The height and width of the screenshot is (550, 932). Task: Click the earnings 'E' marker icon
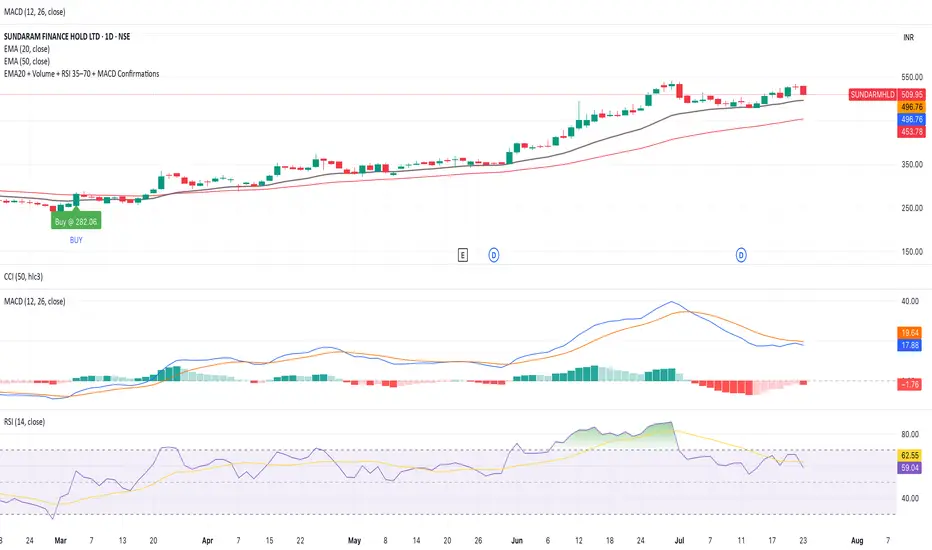(x=462, y=255)
